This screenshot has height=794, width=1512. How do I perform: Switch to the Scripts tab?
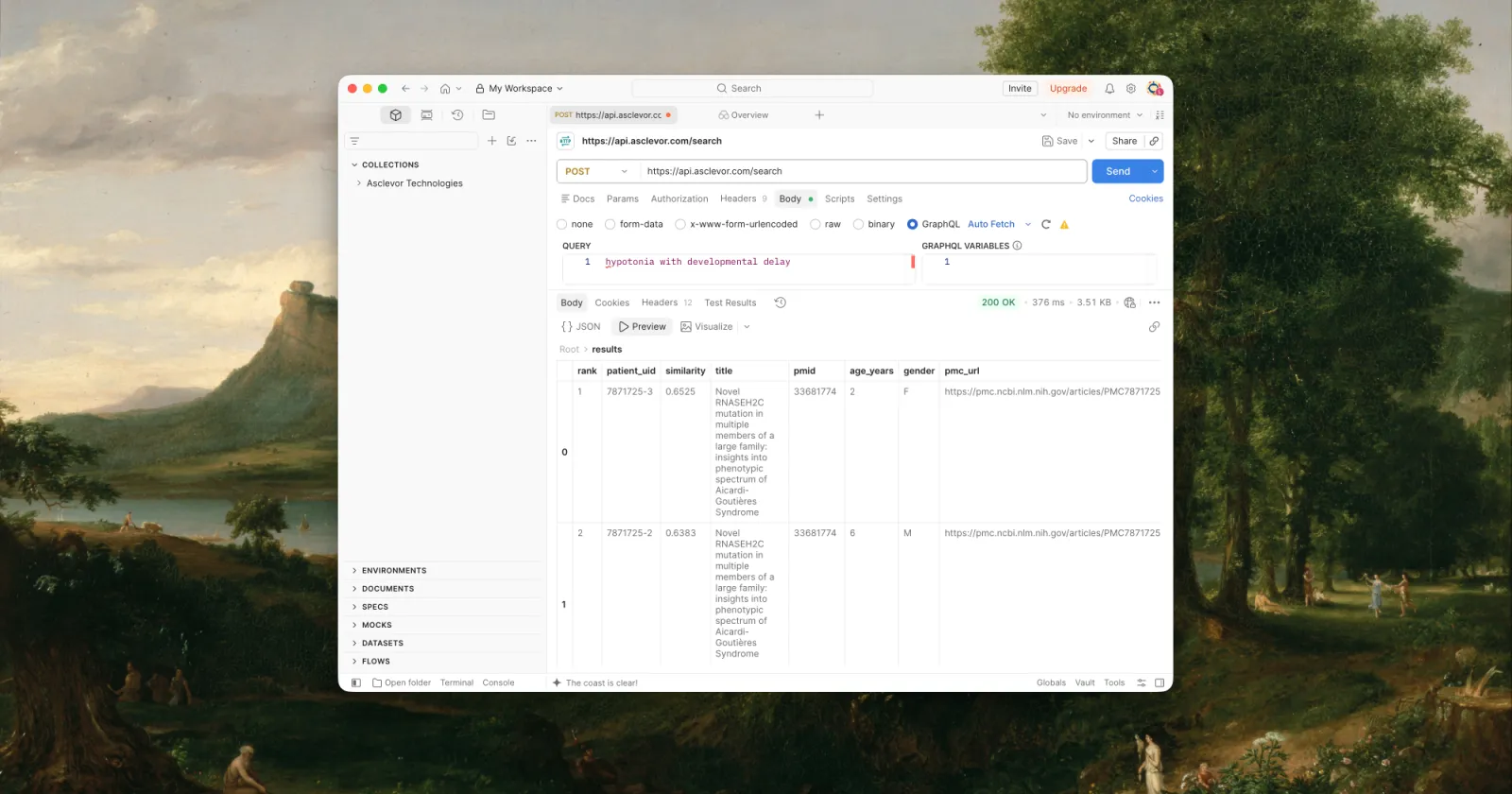pyautogui.click(x=839, y=199)
